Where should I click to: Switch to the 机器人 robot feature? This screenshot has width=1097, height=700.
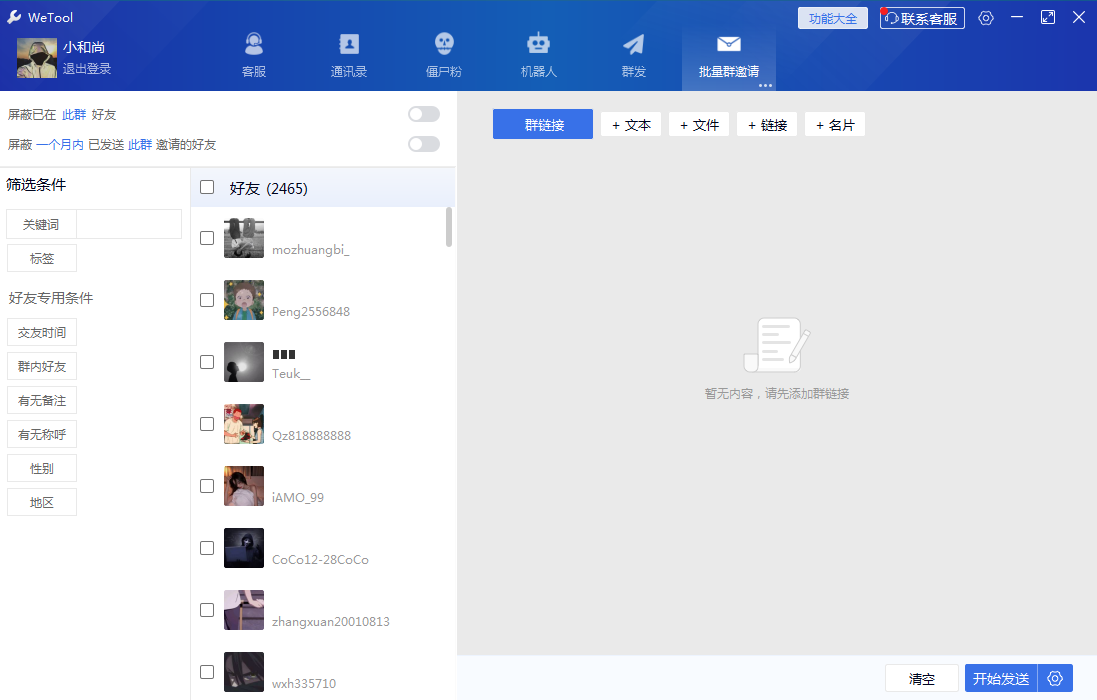point(538,54)
